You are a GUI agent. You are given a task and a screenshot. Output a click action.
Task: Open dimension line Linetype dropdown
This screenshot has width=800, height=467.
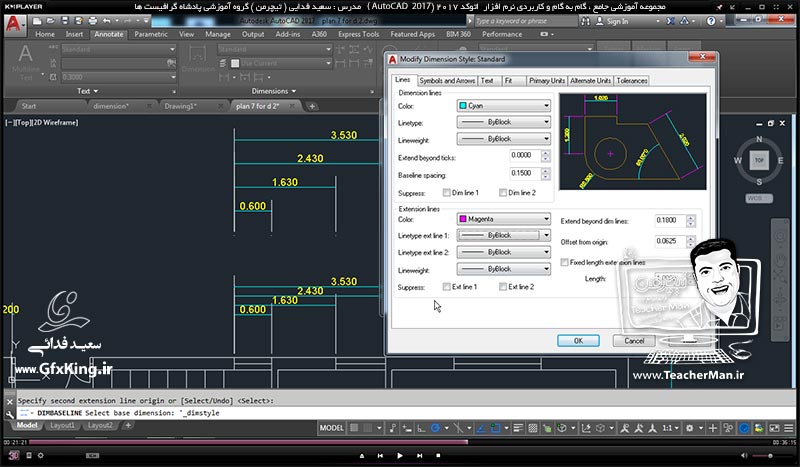pos(504,122)
